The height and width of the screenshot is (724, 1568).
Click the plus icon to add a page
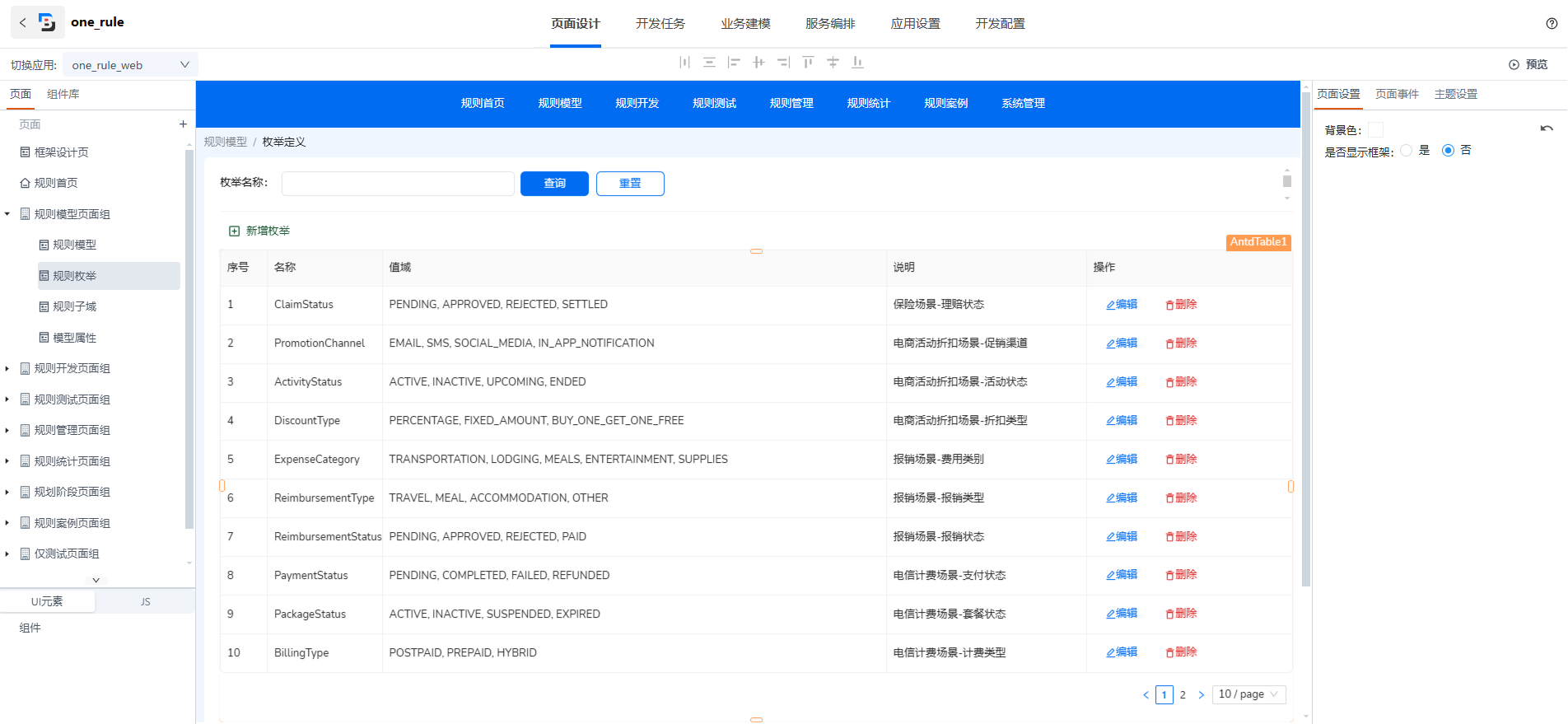pos(183,124)
